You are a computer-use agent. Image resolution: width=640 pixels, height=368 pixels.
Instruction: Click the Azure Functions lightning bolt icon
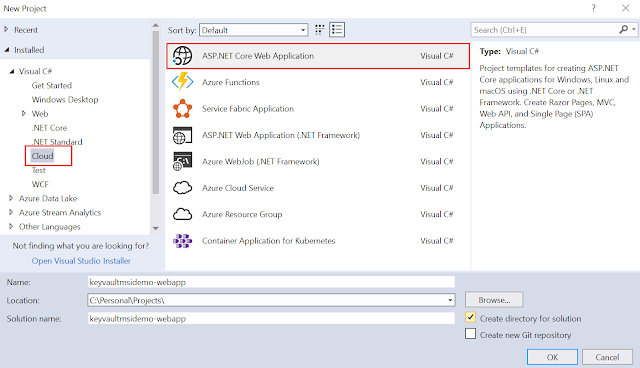182,82
